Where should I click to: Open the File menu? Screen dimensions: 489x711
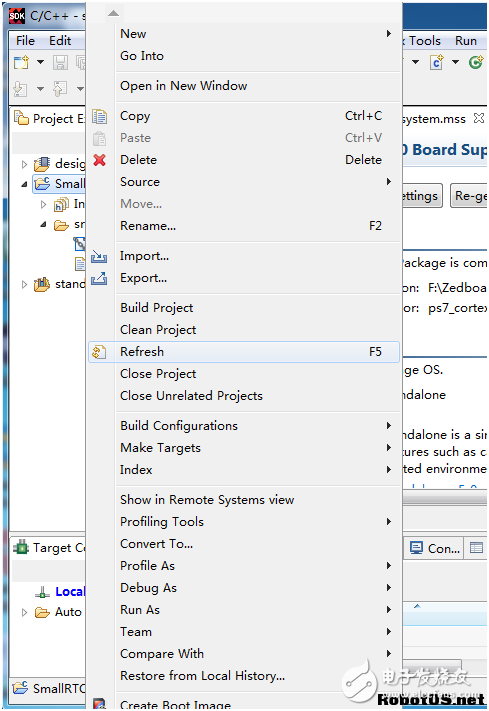[25, 41]
